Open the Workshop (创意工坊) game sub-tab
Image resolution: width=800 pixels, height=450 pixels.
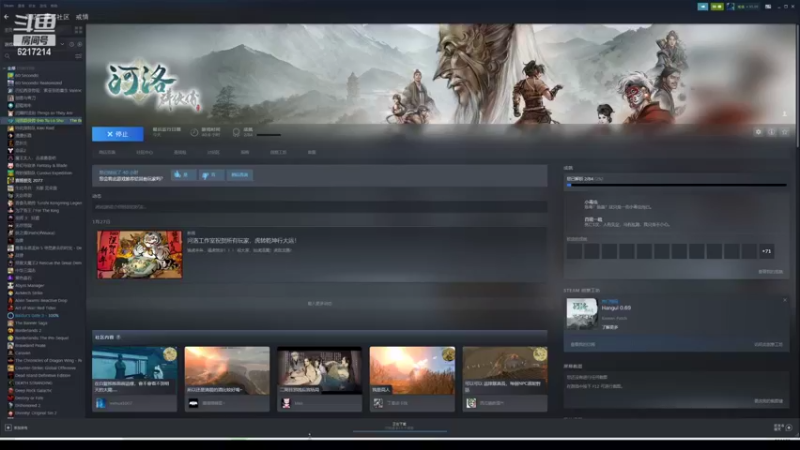tap(278, 153)
